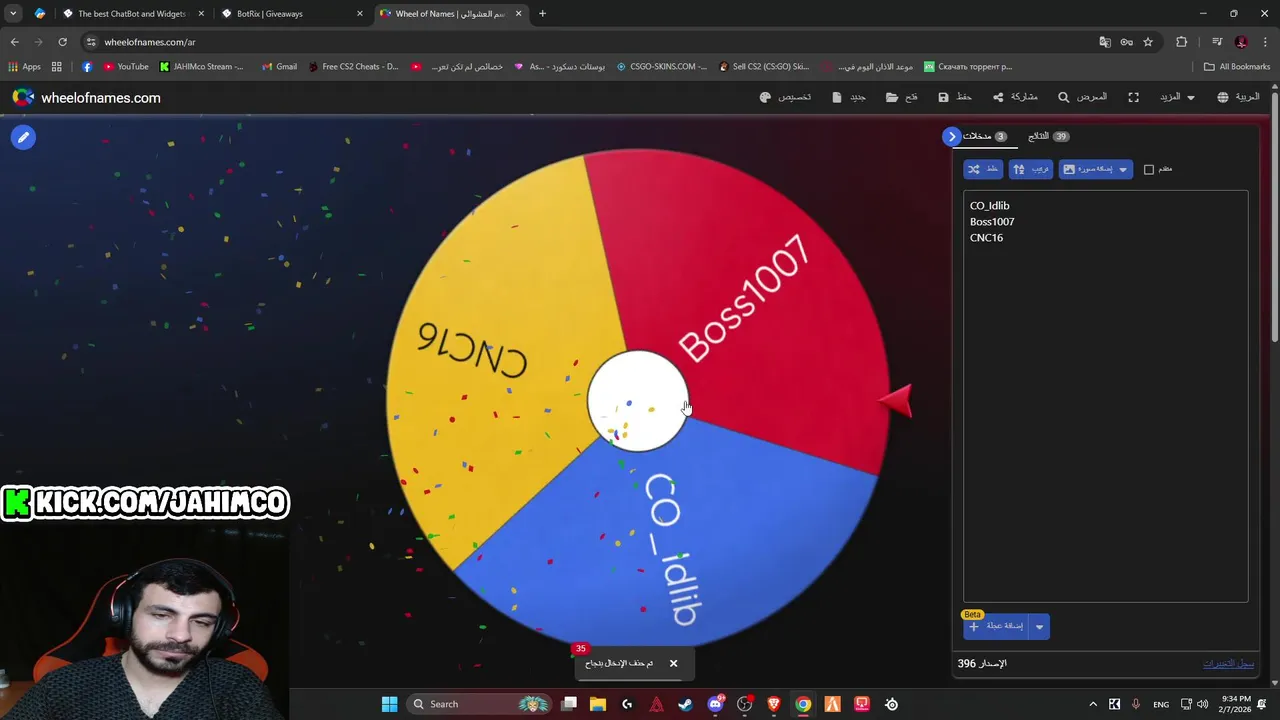Open the Windows Start menu
The height and width of the screenshot is (720, 1280).
pyautogui.click(x=389, y=704)
